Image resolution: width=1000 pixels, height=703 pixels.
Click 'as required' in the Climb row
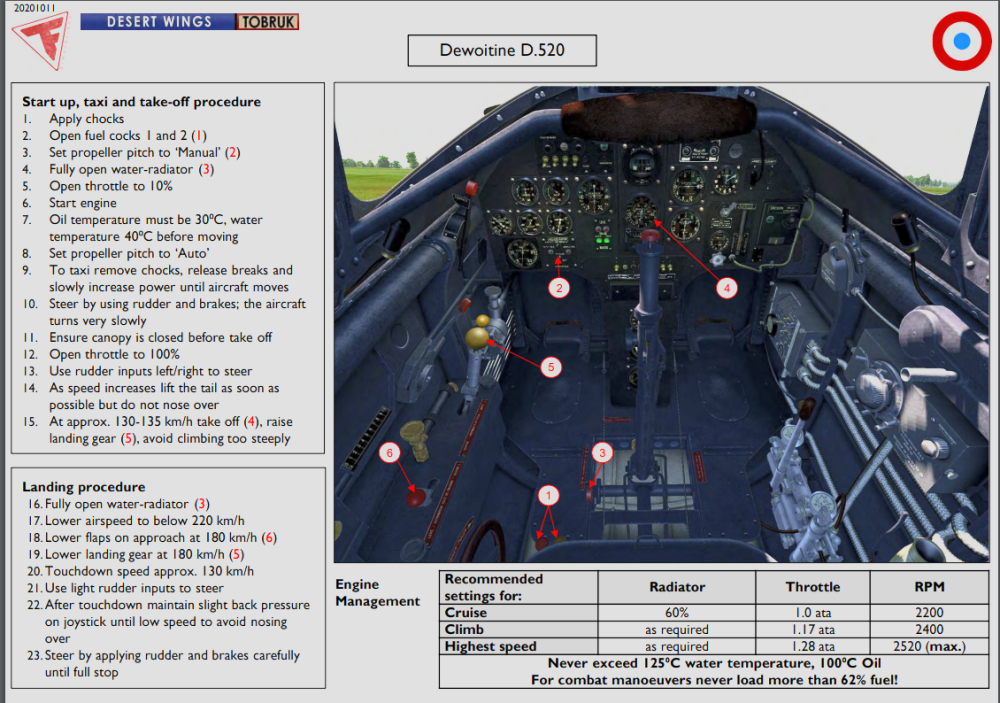click(x=677, y=629)
